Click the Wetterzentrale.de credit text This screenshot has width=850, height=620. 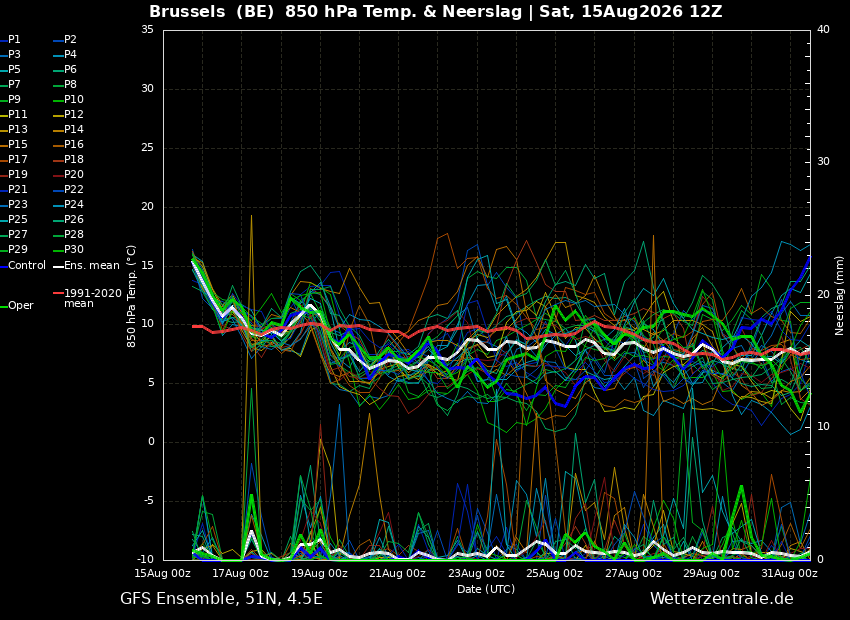722,599
